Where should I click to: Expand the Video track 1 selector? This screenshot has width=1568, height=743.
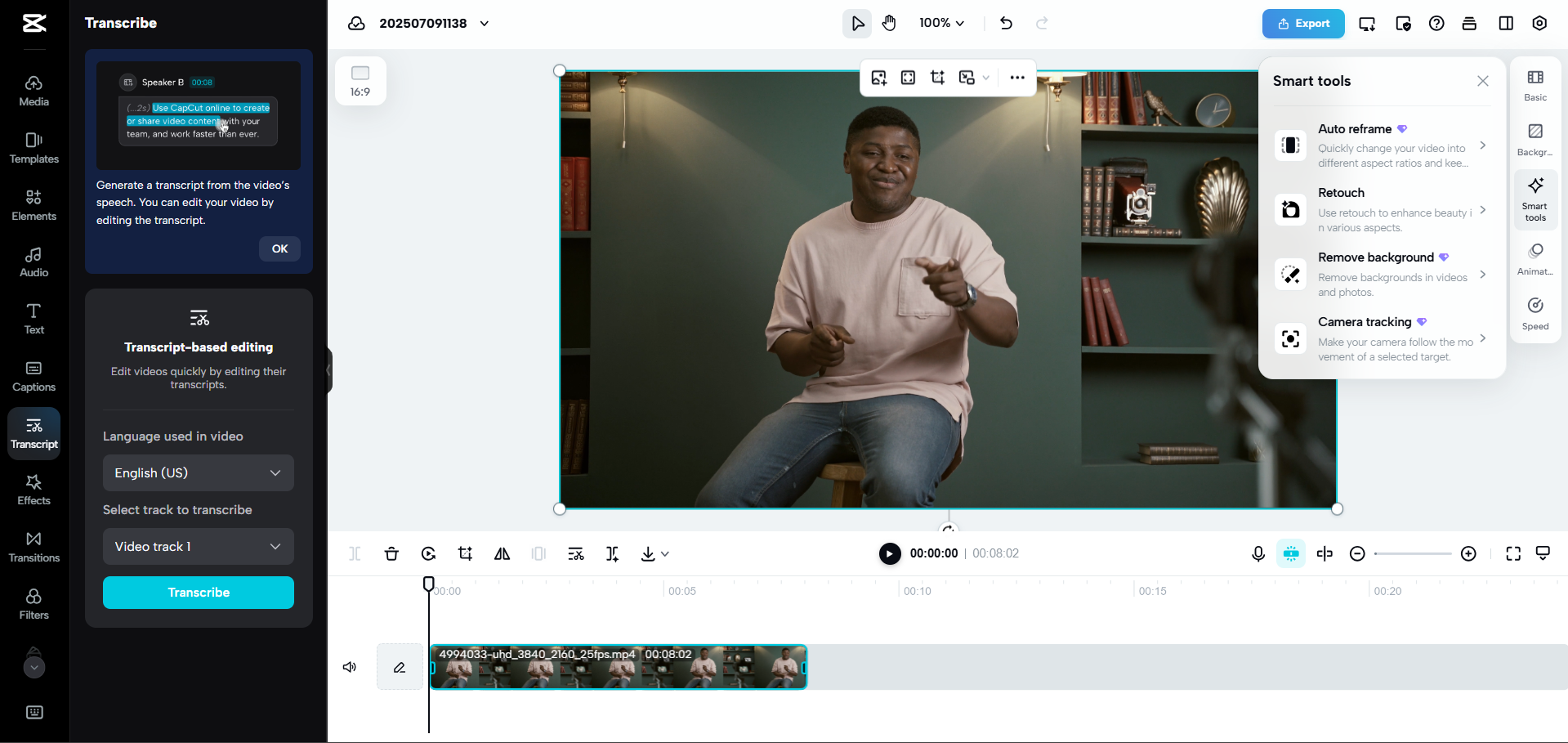click(198, 546)
